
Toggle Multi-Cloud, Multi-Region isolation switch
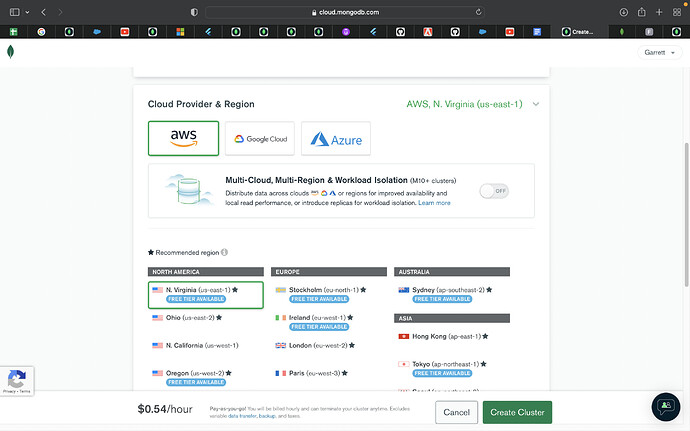pyautogui.click(x=493, y=190)
